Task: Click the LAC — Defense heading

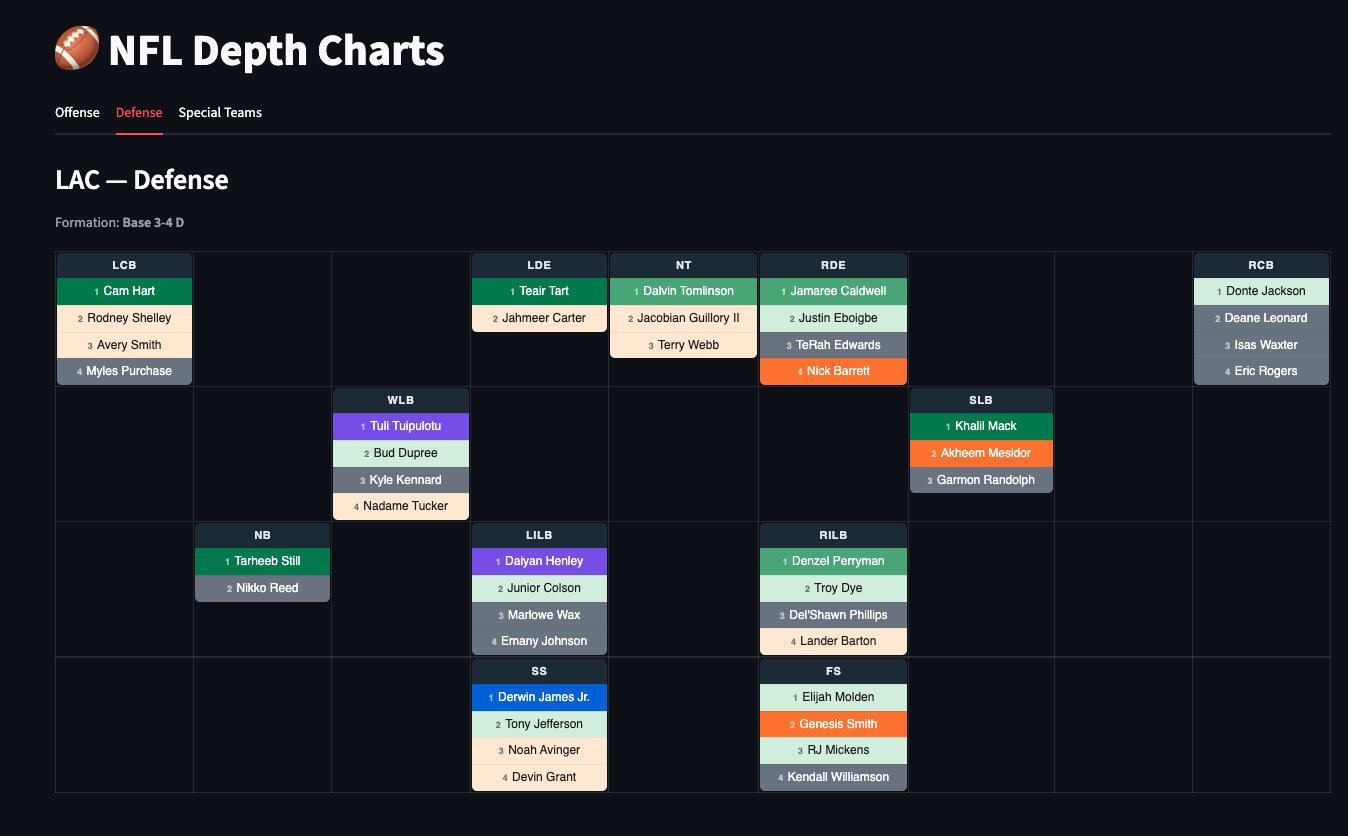Action: tap(142, 180)
